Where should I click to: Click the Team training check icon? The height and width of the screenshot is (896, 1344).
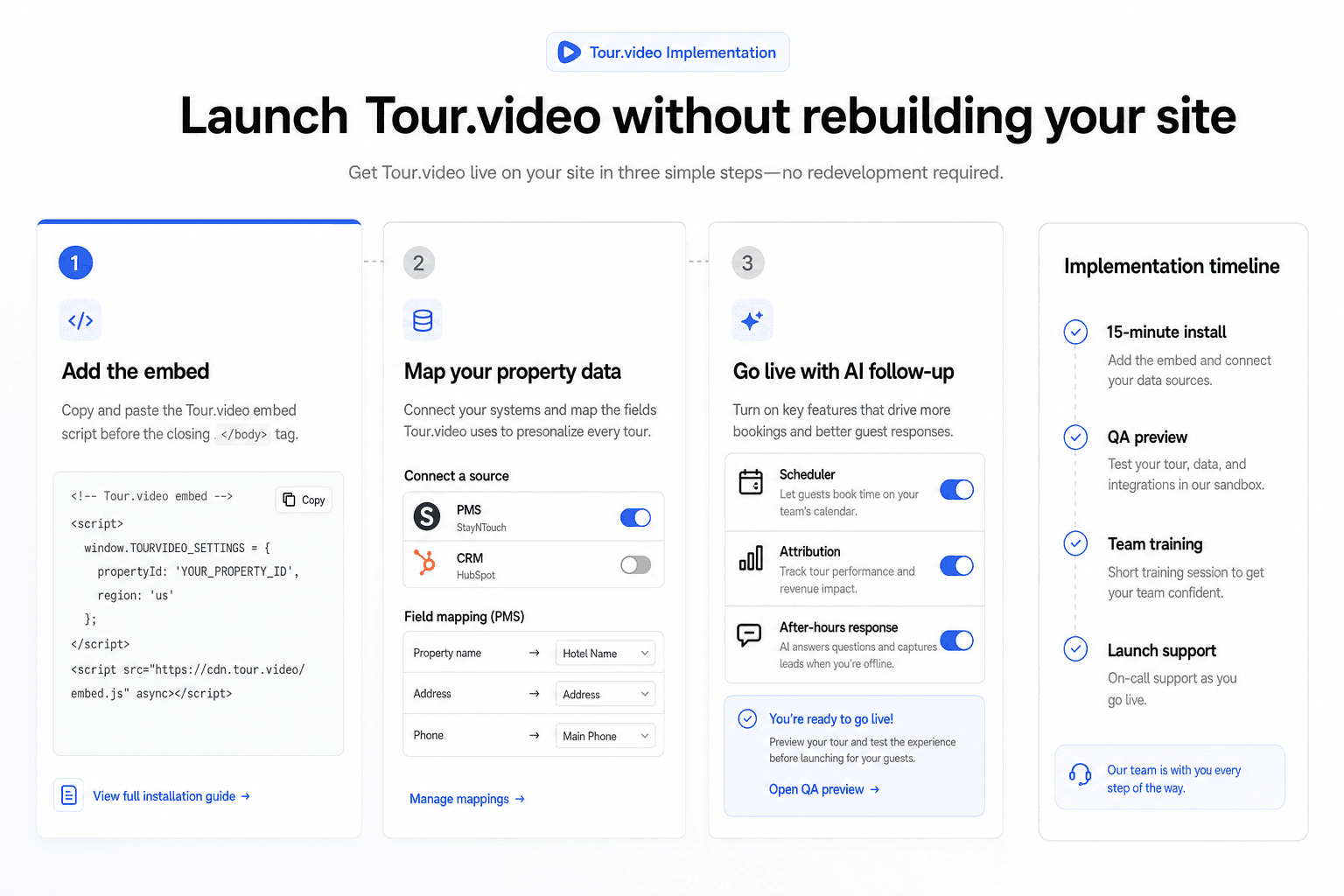tap(1075, 543)
